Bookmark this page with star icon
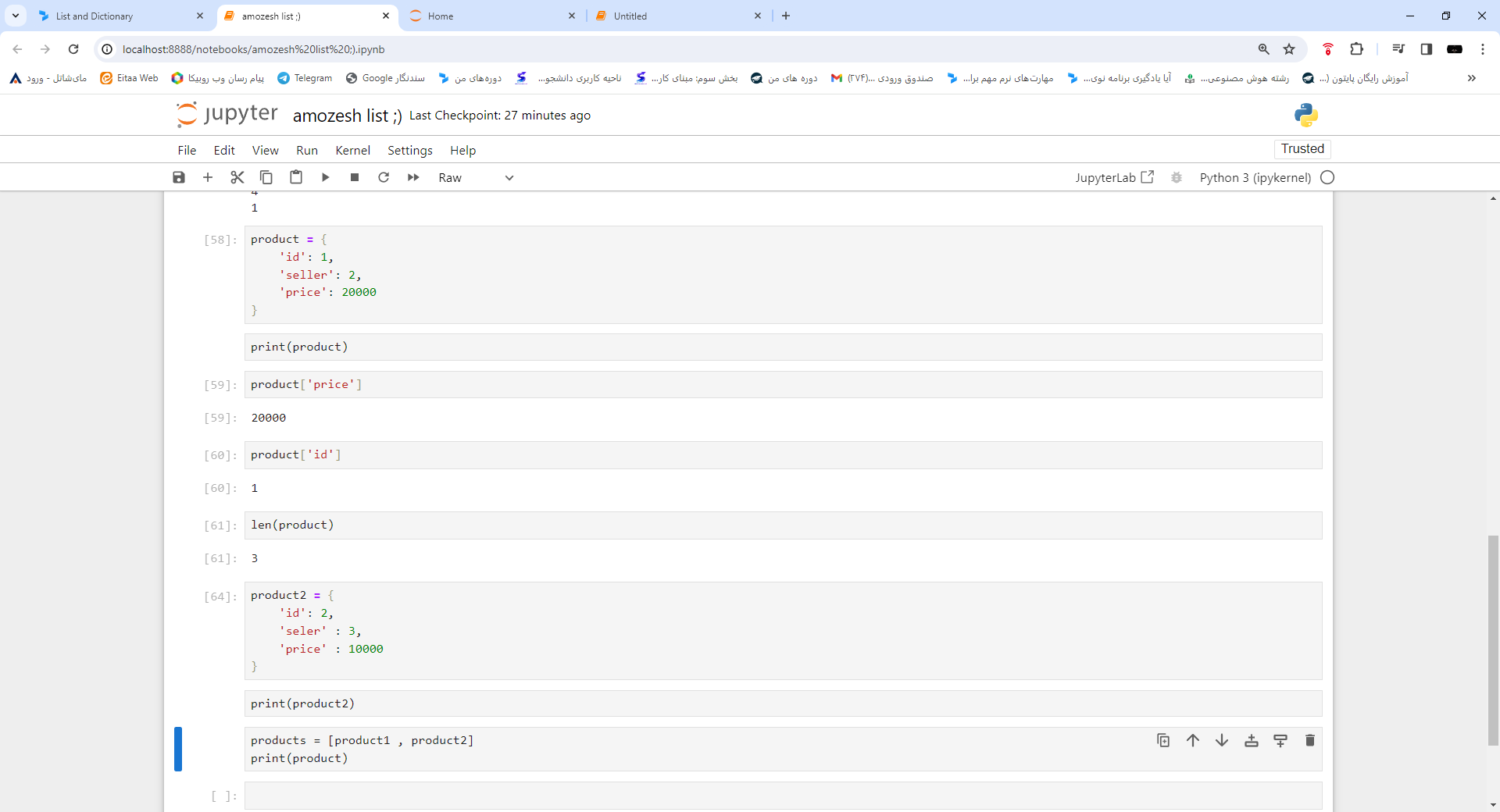1500x812 pixels. [1289, 49]
